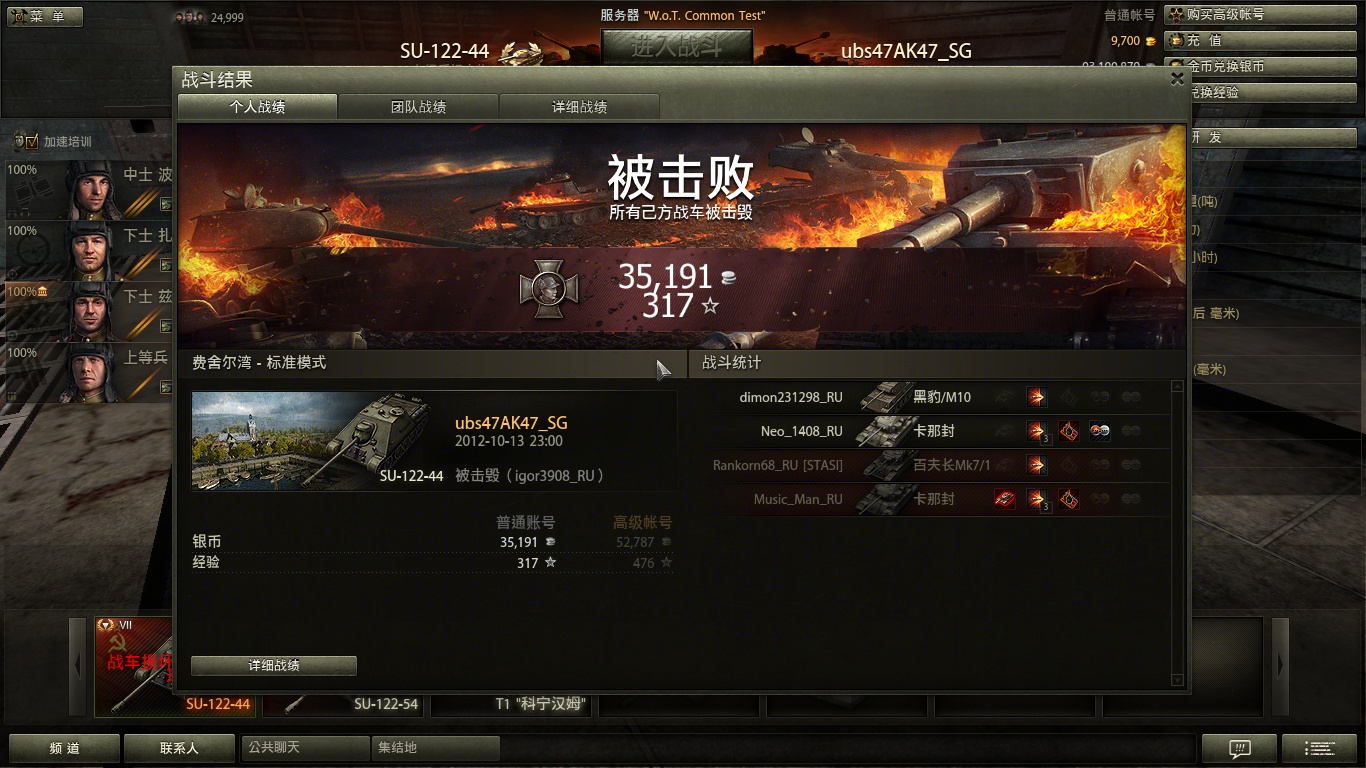Click the battle statistics scrollbar up arrow
Viewport: 1366px width, 768px height.
pos(1177,386)
